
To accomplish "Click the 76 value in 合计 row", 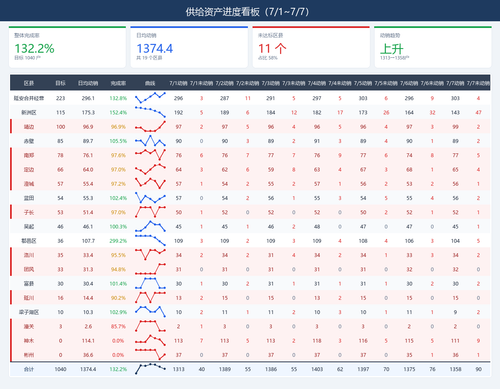I will tap(432, 369).
